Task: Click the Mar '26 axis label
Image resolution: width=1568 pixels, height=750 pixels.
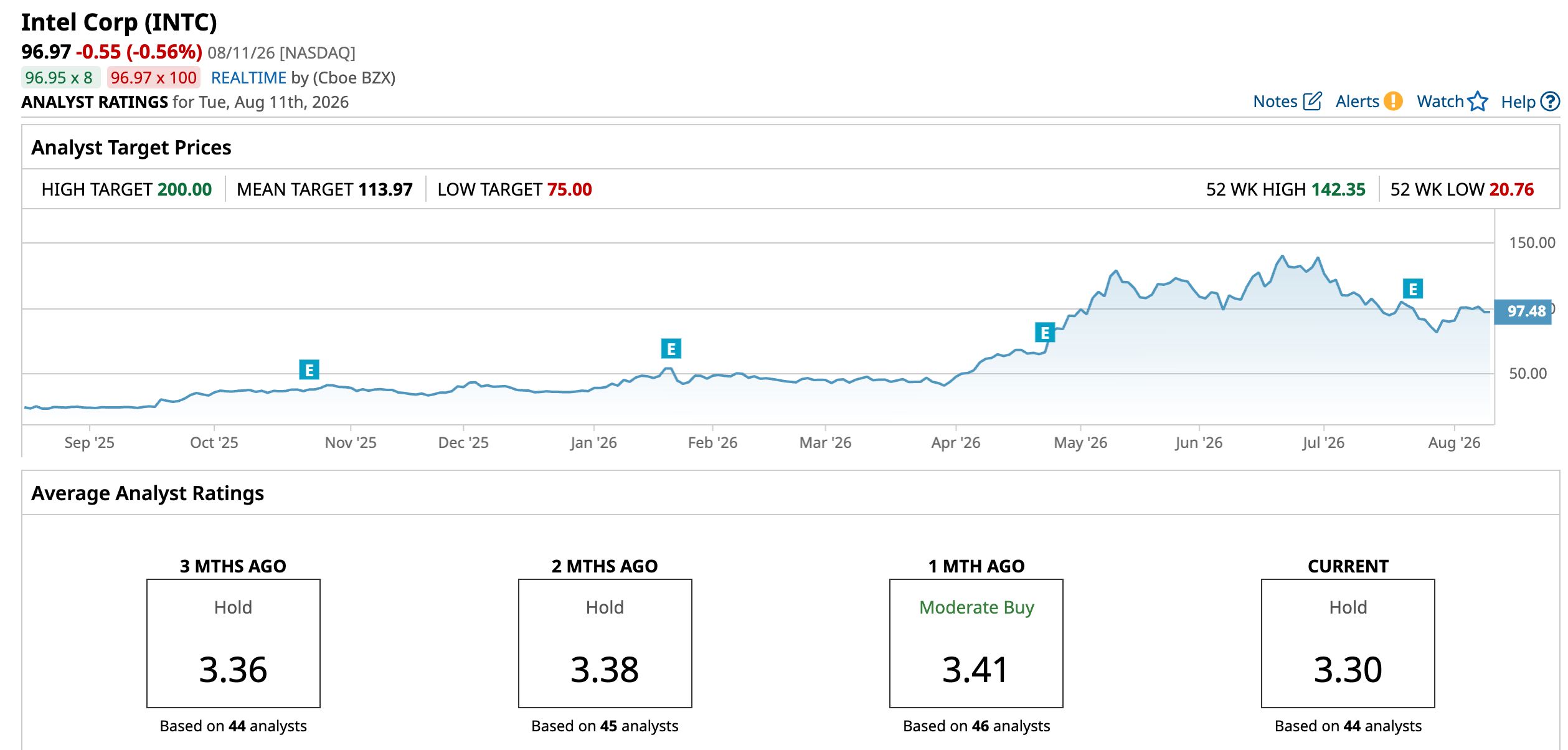Action: (825, 443)
